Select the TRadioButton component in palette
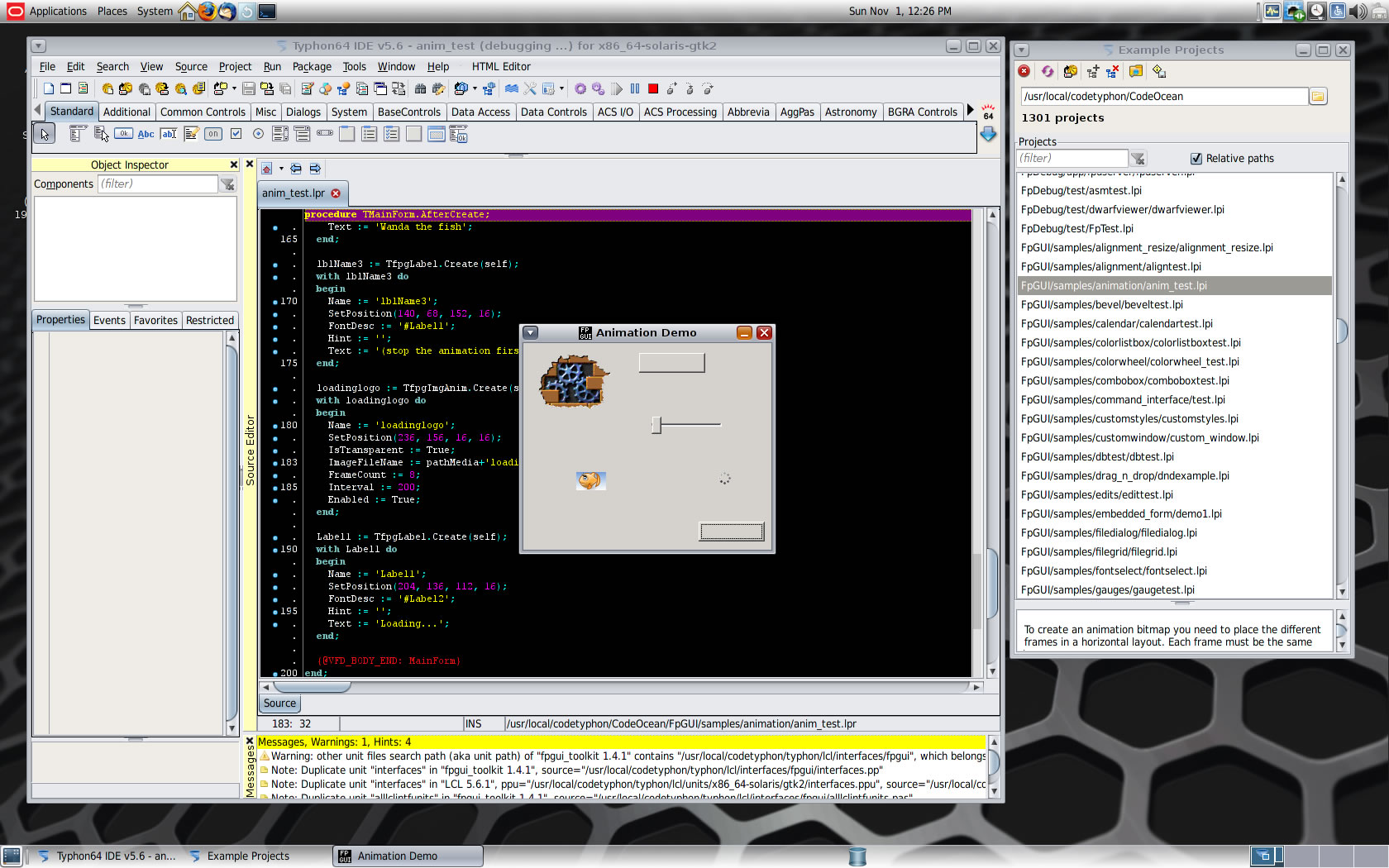Viewport: 1389px width, 868px height. pyautogui.click(x=258, y=134)
